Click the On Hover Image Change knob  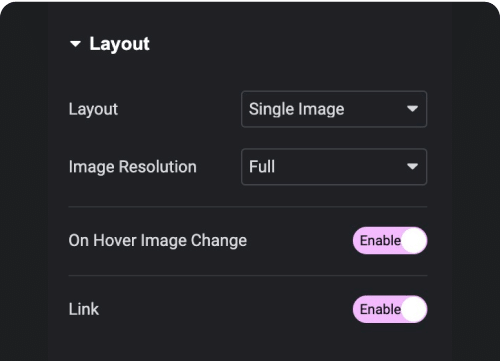coord(414,240)
